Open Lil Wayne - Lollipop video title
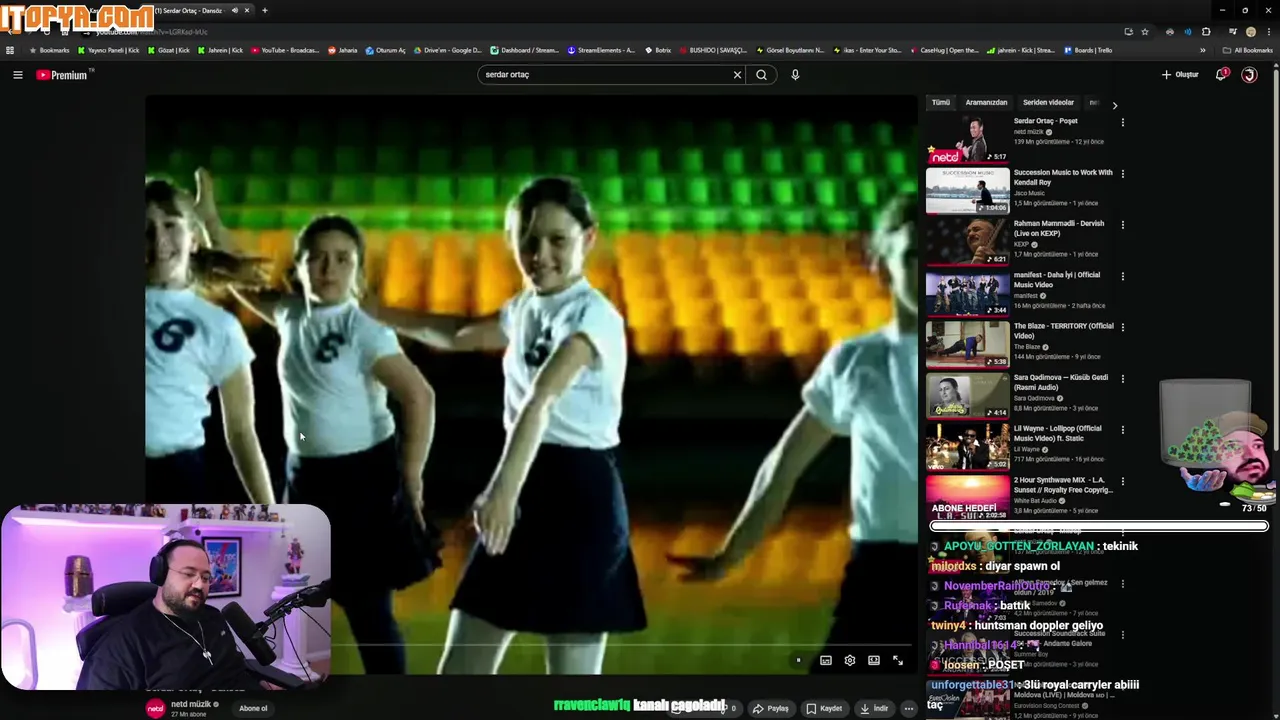 [x=1058, y=433]
